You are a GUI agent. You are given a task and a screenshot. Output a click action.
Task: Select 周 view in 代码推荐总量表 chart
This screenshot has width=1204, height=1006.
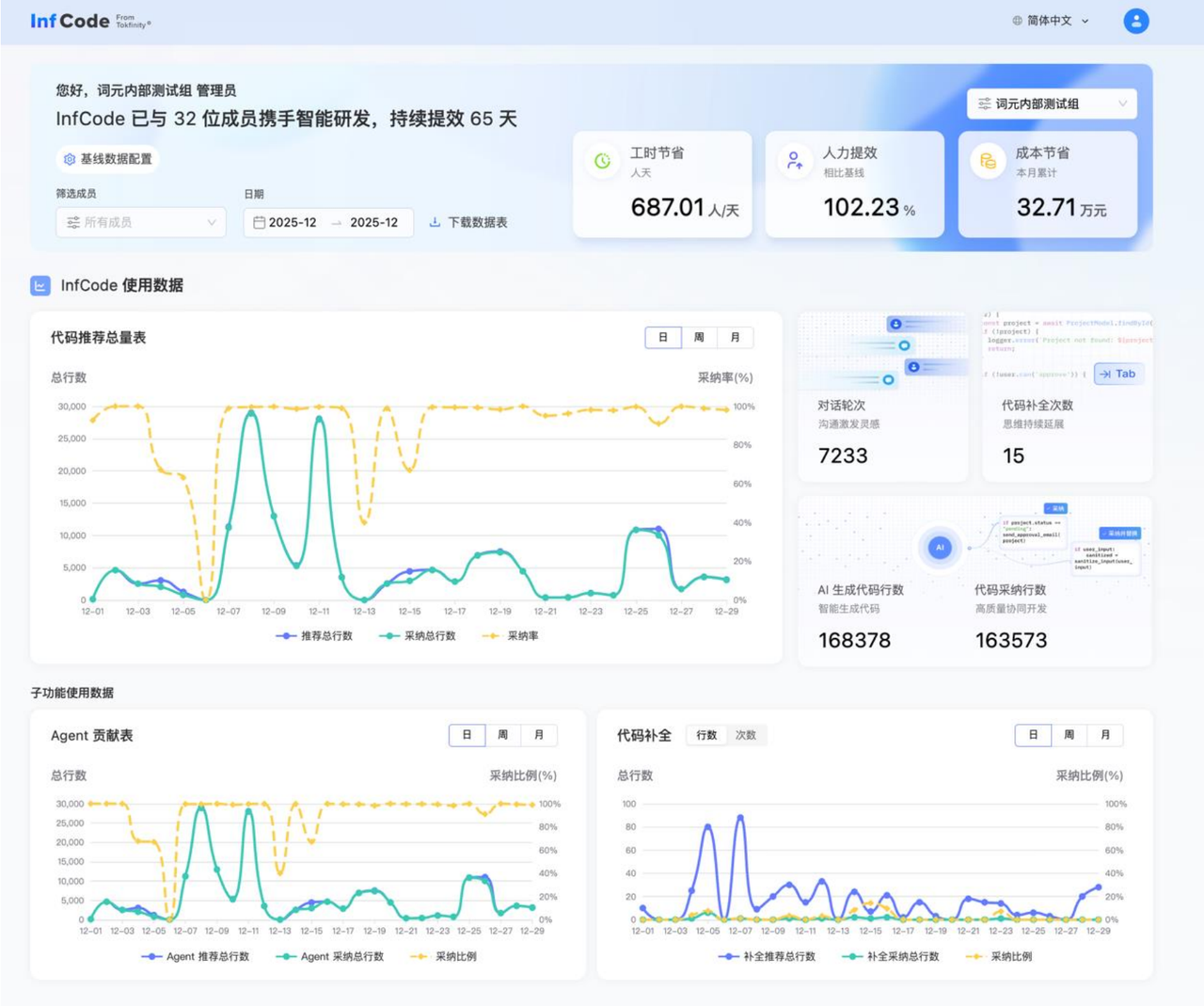[699, 337]
